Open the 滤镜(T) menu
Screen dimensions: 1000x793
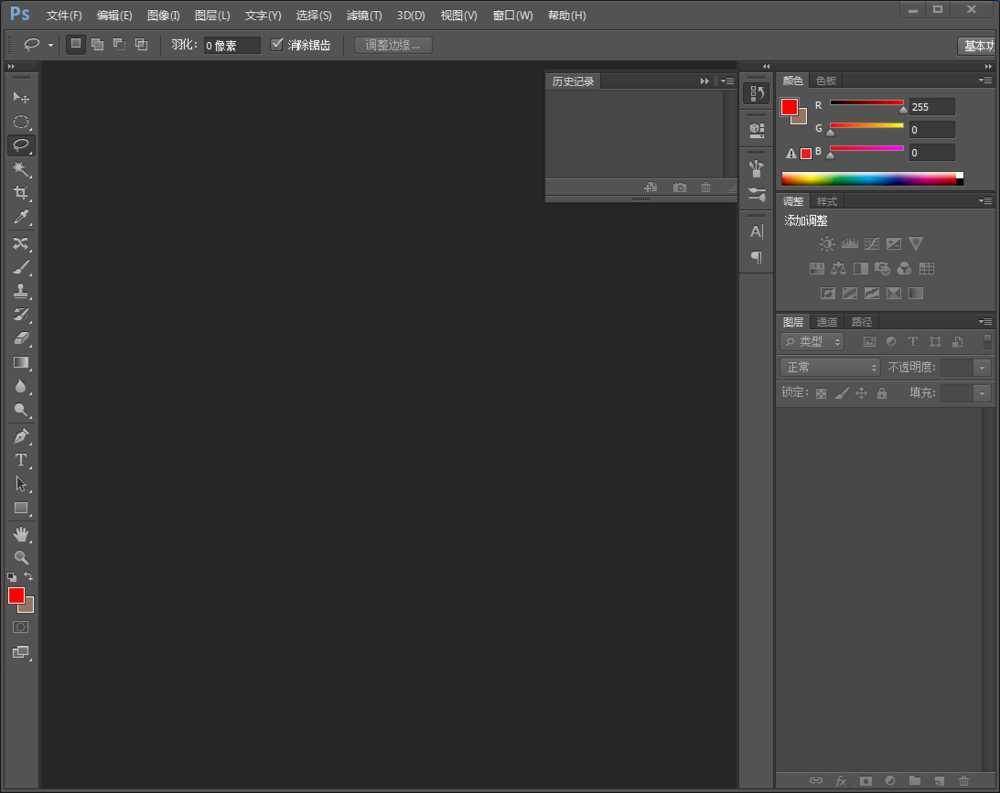pos(364,15)
